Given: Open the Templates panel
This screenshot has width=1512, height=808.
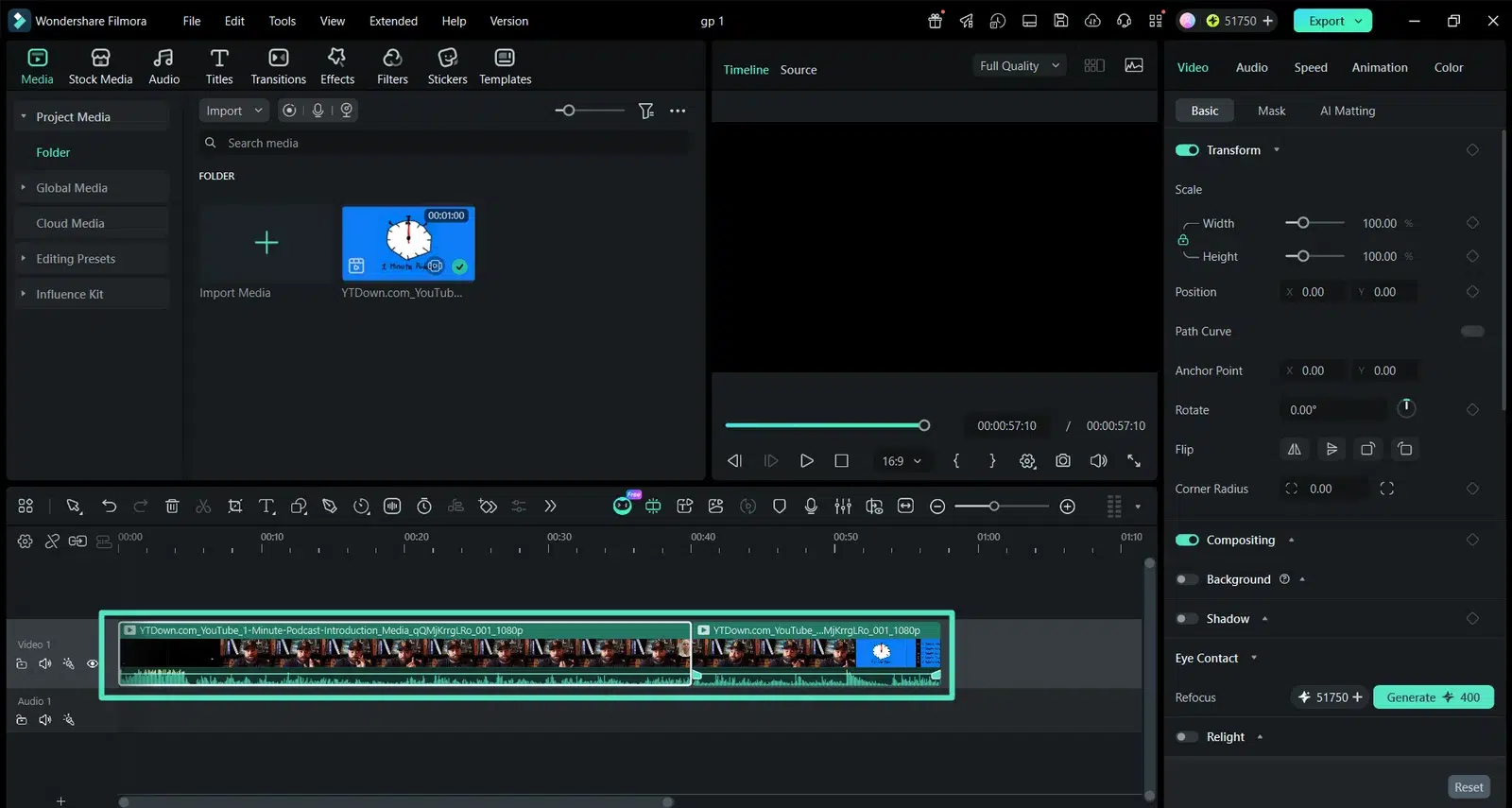Looking at the screenshot, I should pos(505,67).
